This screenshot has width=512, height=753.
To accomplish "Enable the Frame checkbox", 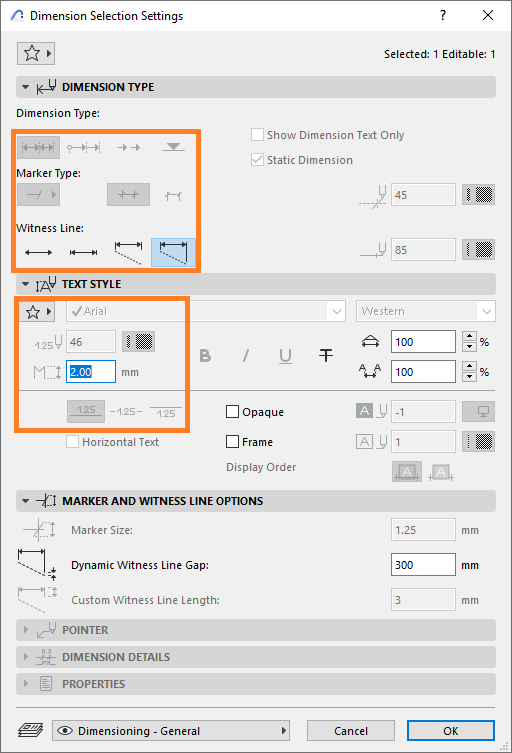I will click(x=232, y=441).
